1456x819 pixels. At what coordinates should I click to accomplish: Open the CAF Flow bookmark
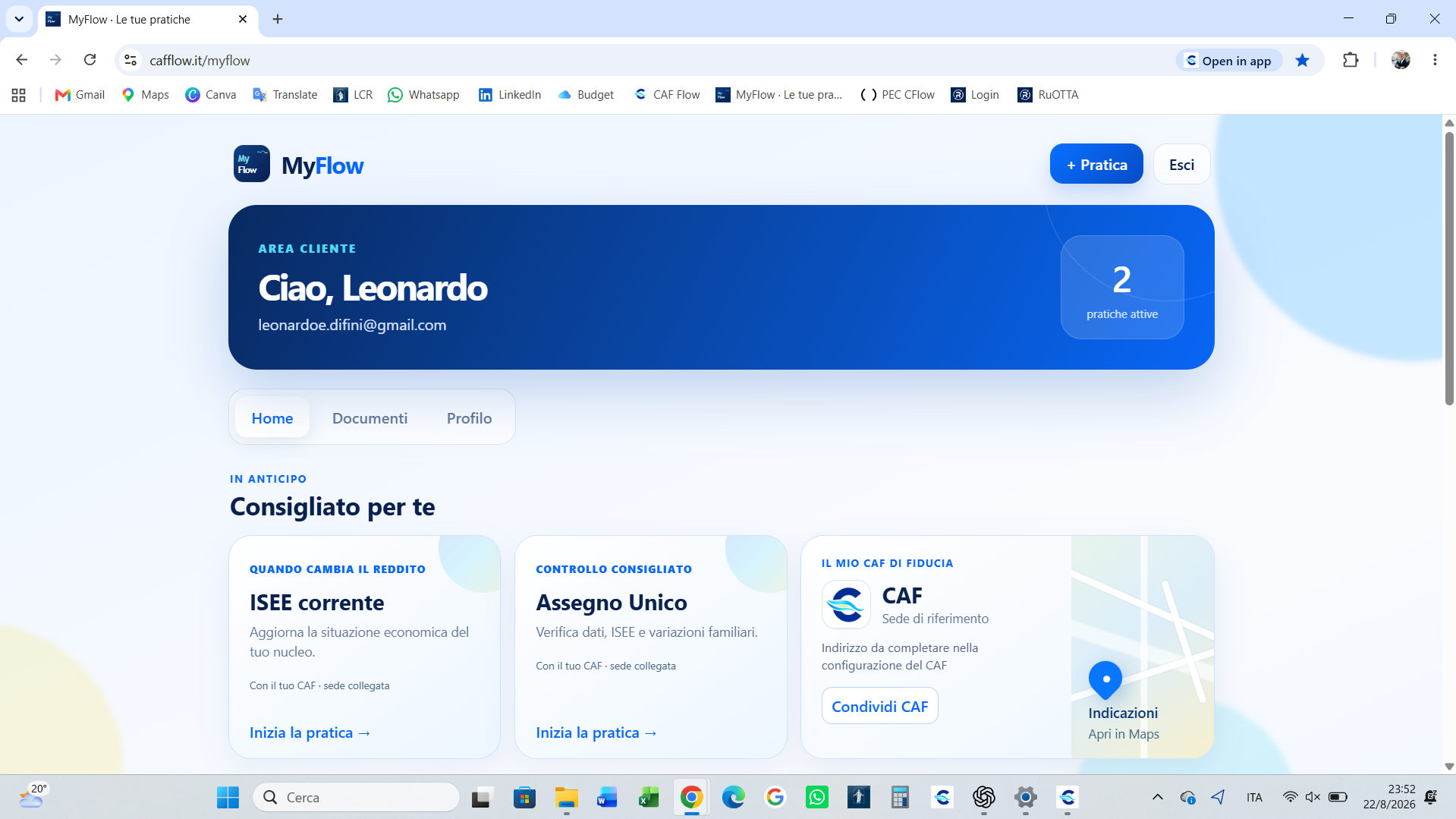(x=666, y=95)
